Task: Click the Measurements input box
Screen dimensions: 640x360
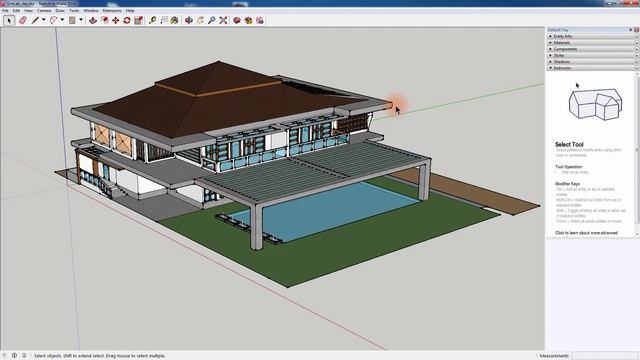Action: [x=604, y=356]
